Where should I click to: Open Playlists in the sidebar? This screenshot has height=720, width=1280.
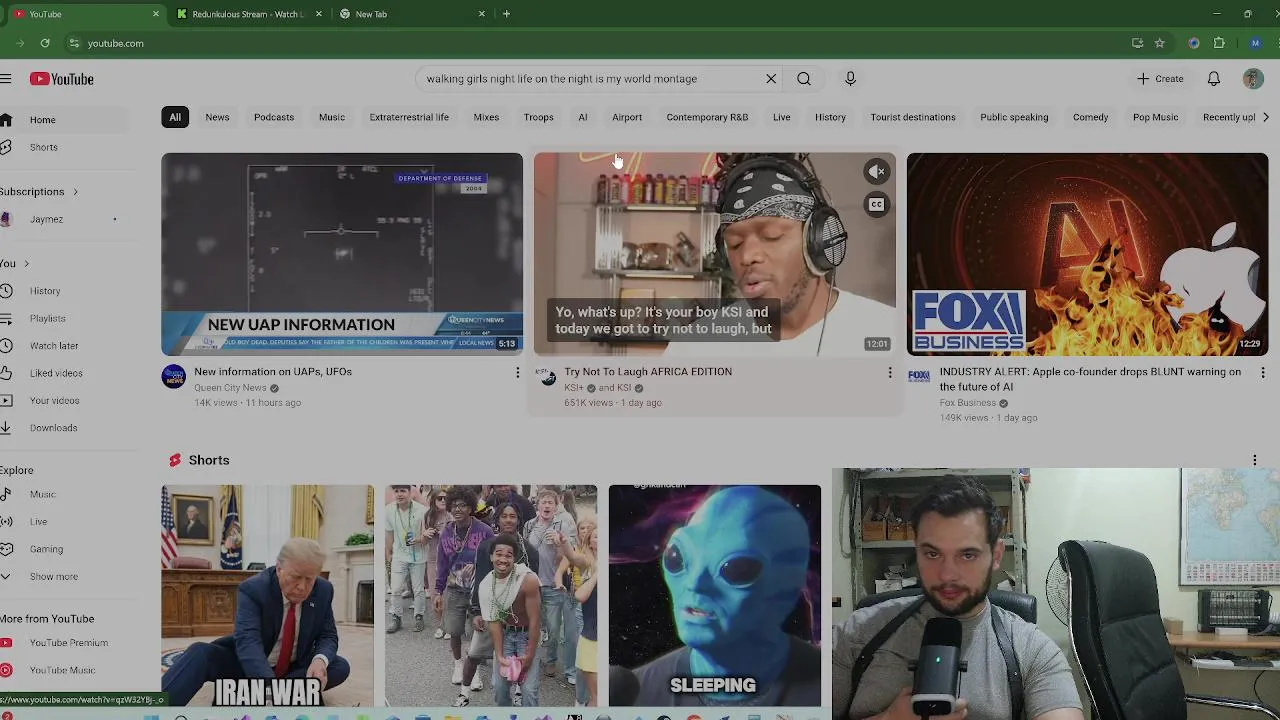click(x=64, y=318)
